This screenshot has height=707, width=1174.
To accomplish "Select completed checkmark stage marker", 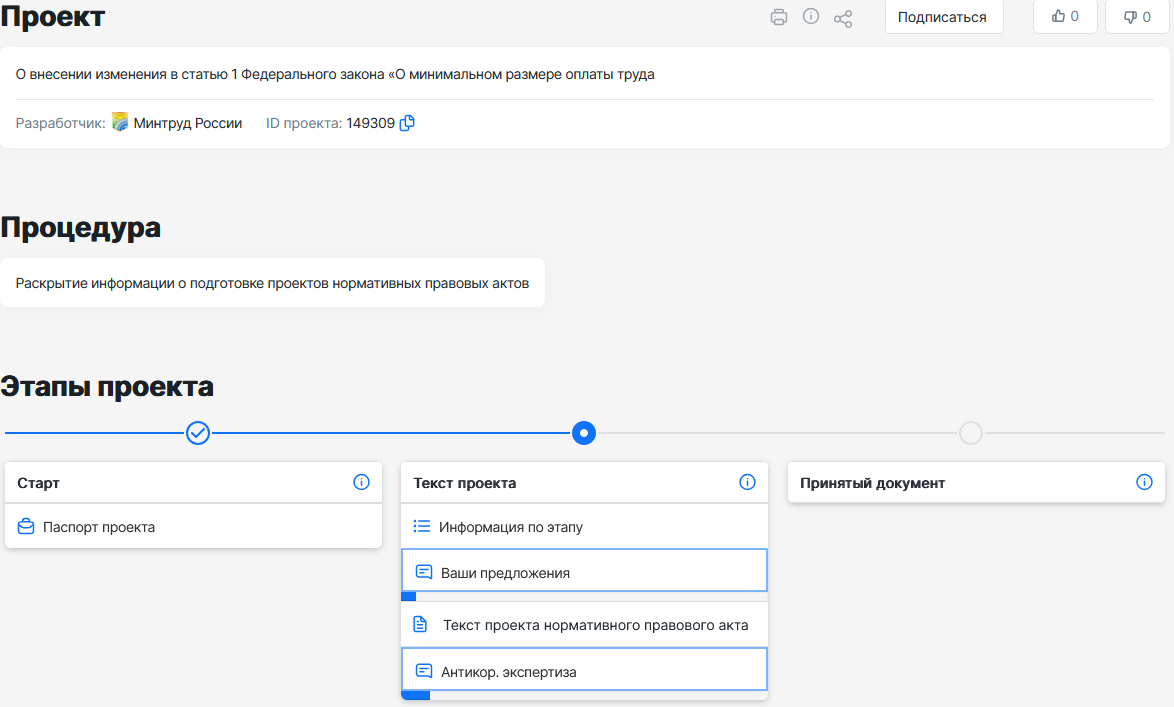I will [198, 433].
